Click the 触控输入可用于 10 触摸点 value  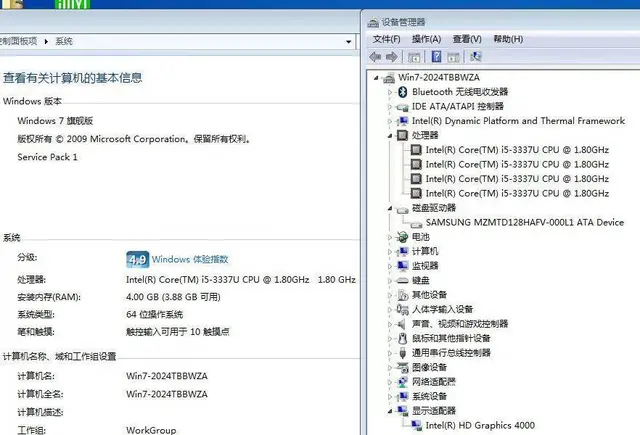tap(178, 331)
